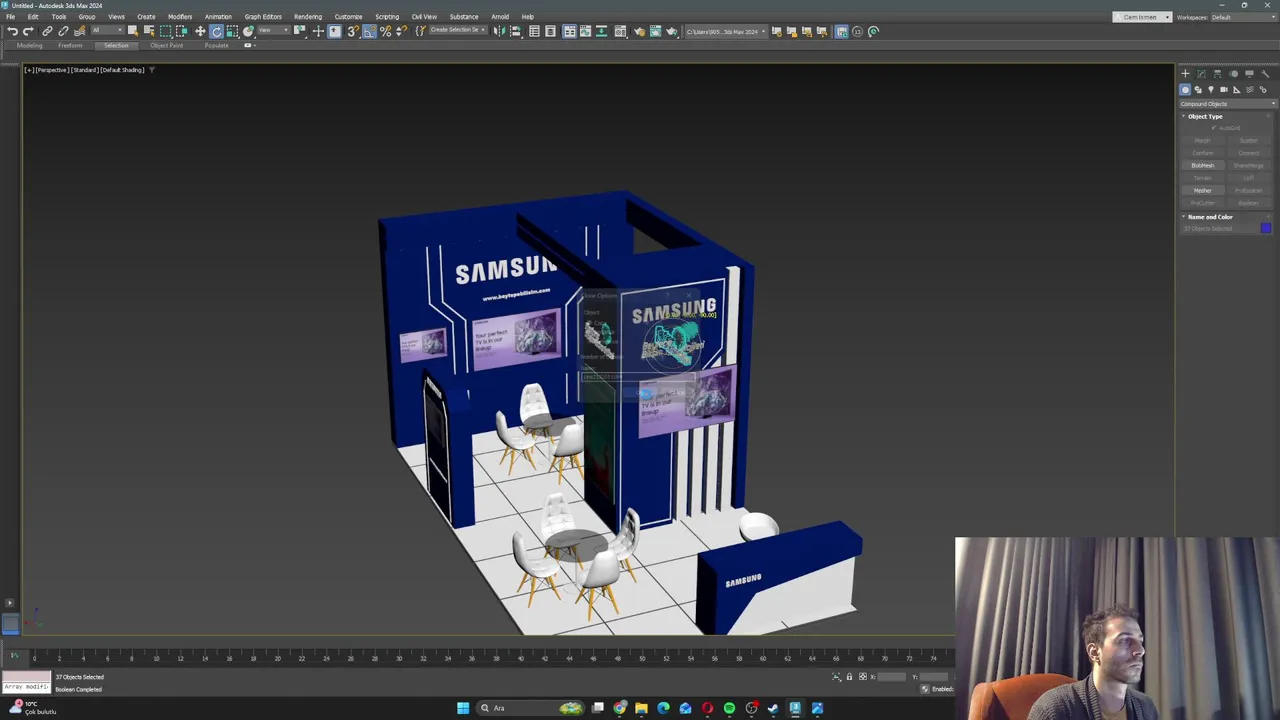
Task: Toggle Window/Crossing selection mode
Action: pyautogui.click(x=182, y=31)
